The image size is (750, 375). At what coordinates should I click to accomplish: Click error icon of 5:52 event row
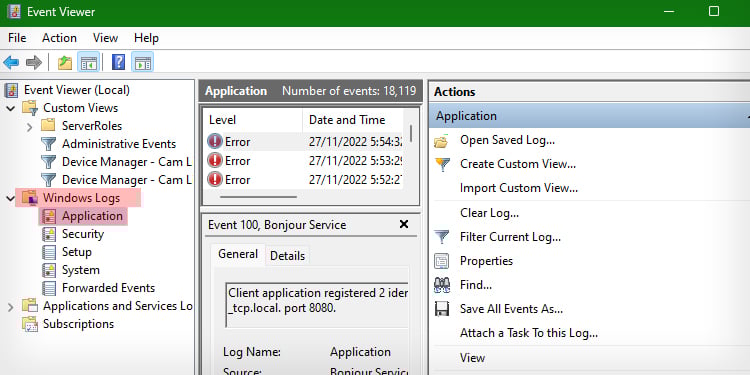pos(215,179)
